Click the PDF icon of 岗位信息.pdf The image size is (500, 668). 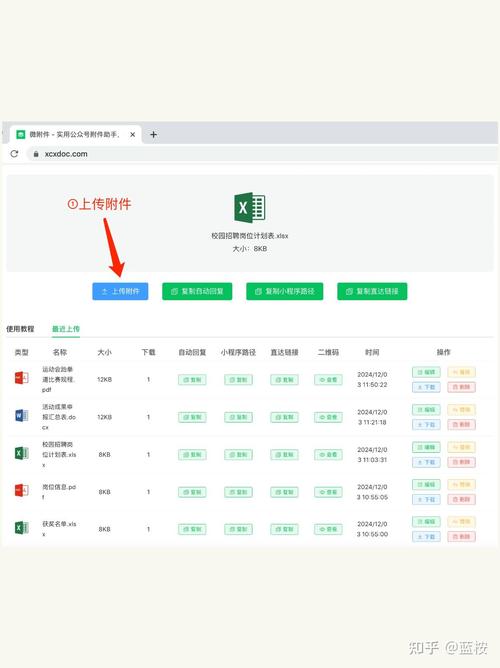[x=21, y=490]
